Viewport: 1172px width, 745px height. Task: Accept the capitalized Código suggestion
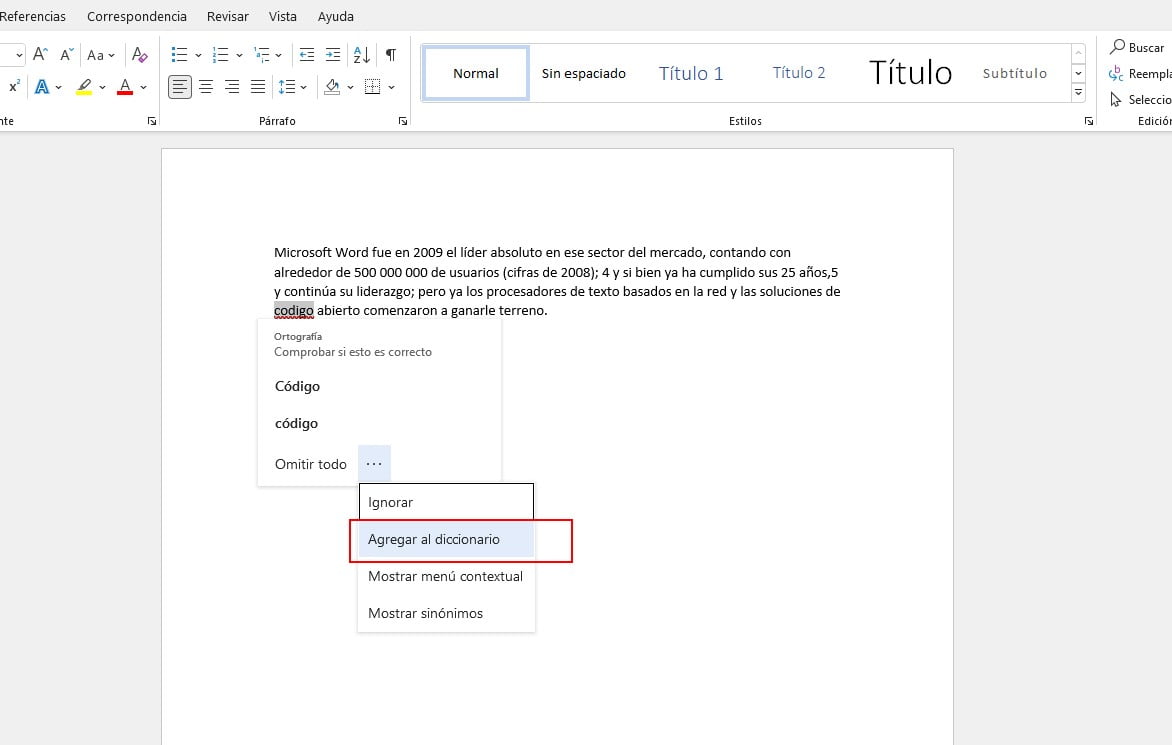tap(297, 386)
